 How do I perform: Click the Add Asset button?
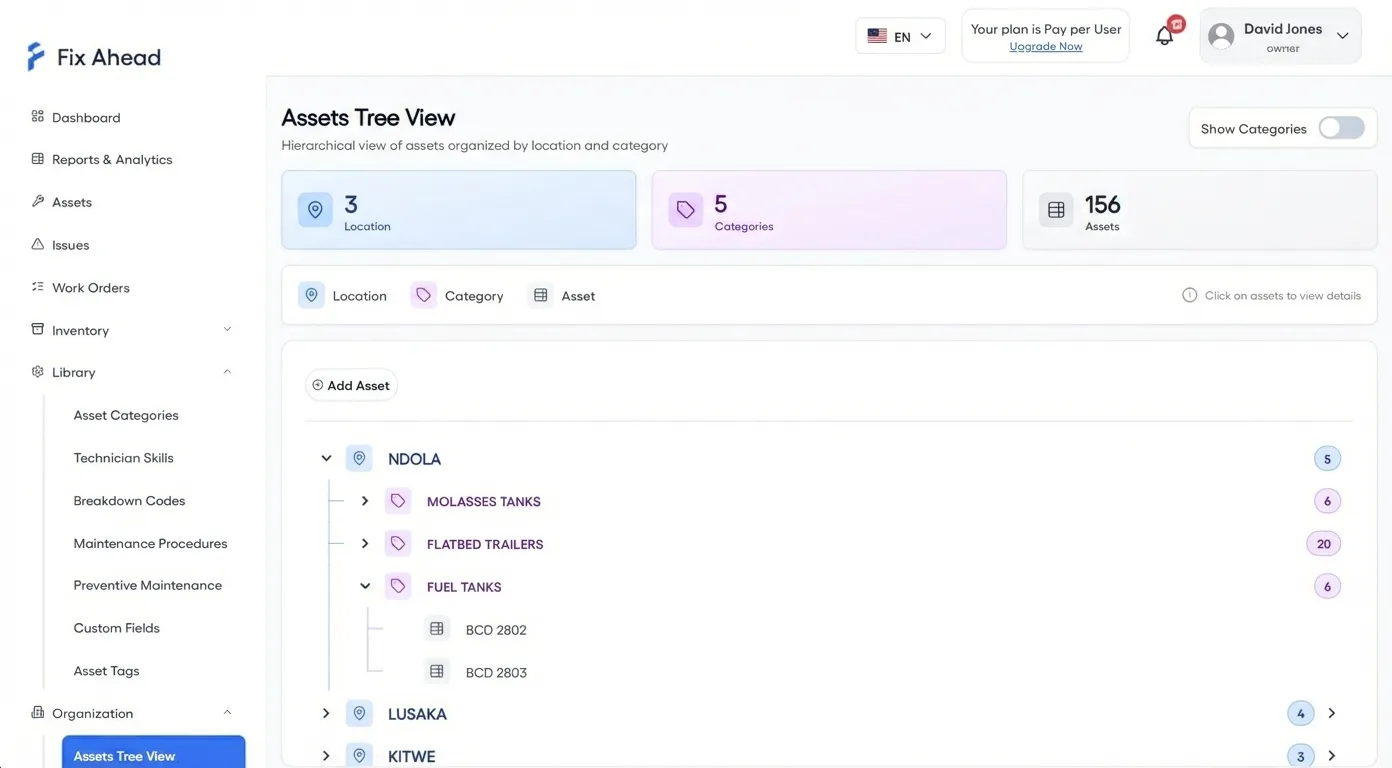[x=351, y=385]
